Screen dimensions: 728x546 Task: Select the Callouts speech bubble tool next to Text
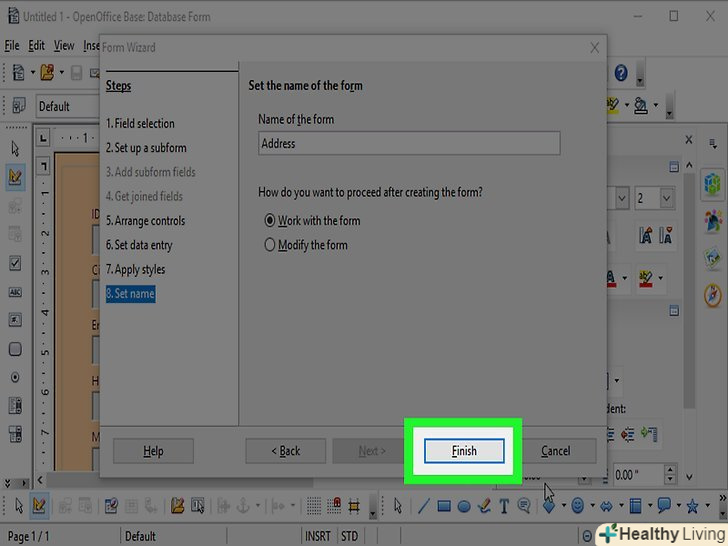(x=524, y=505)
